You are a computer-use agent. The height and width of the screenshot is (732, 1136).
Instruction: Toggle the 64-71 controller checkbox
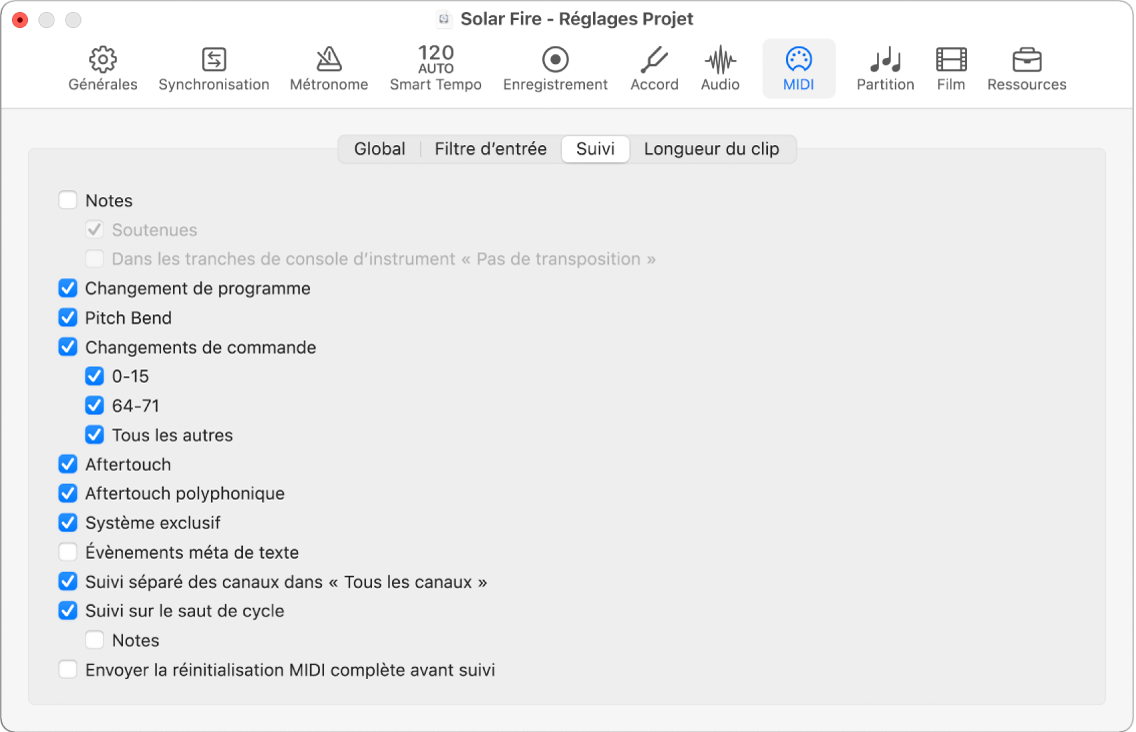click(x=95, y=406)
